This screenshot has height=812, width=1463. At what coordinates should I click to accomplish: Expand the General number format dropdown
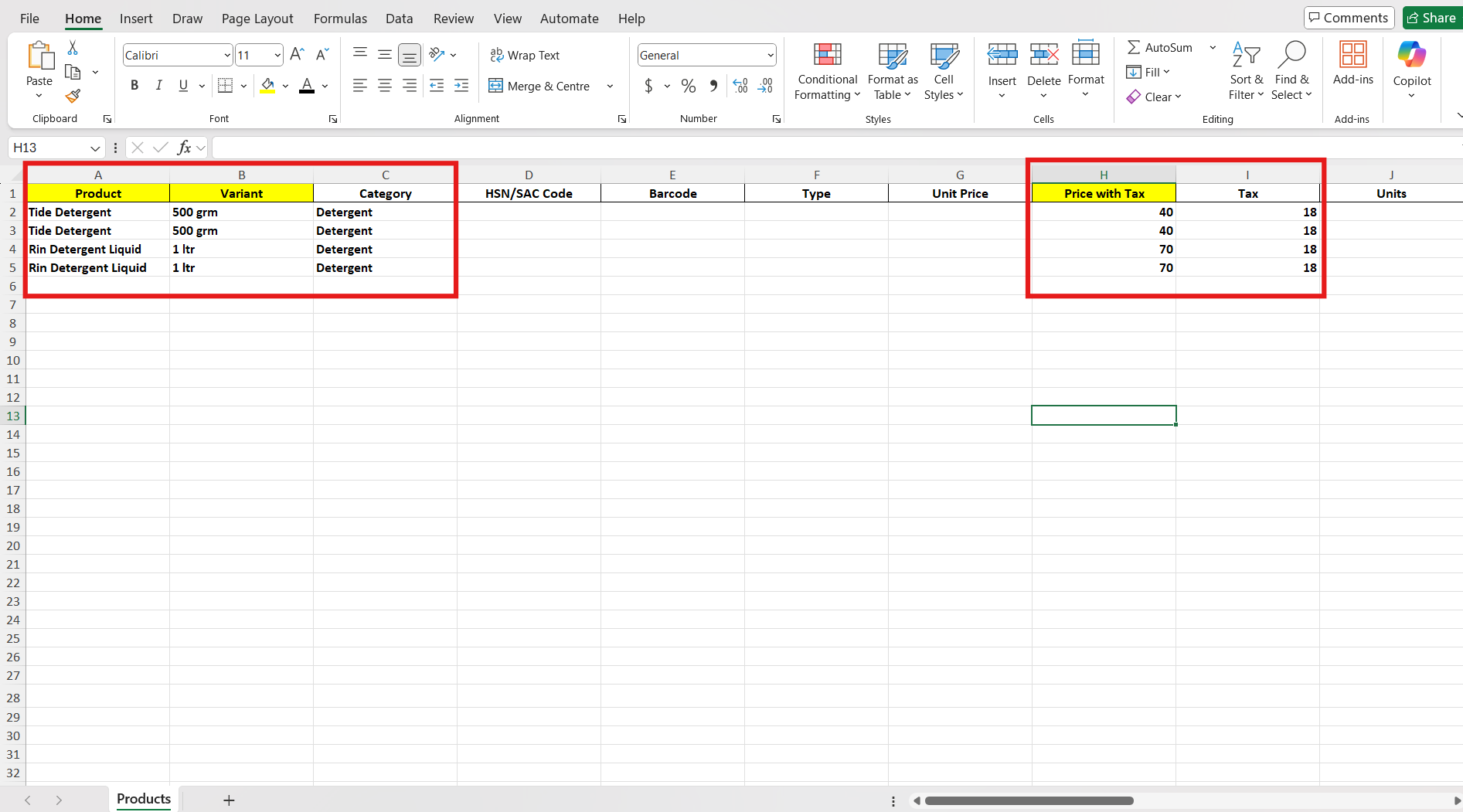pyautogui.click(x=771, y=55)
